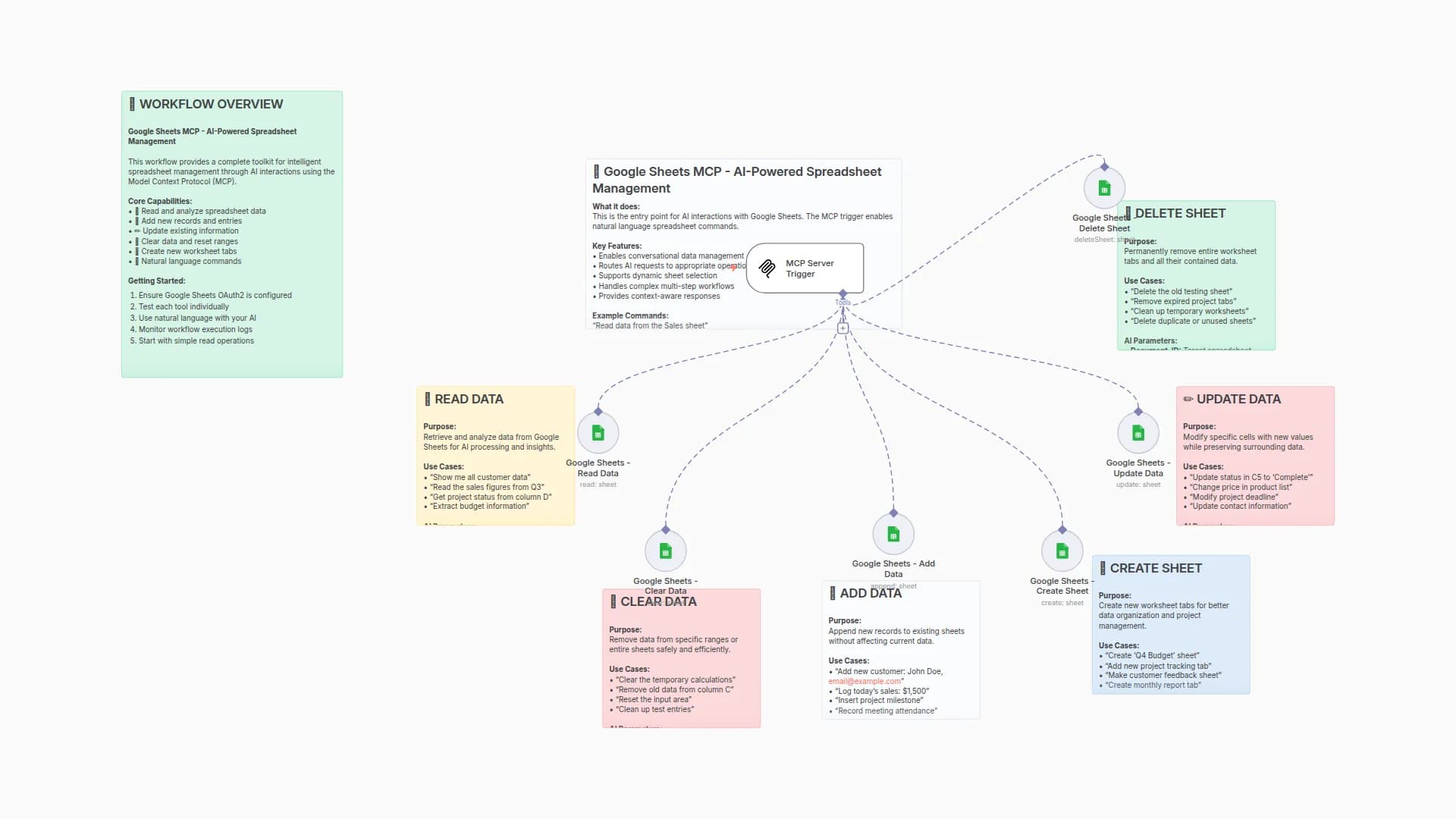Click the Google Sheets Read Data node icon
1456x819 pixels.
598,433
